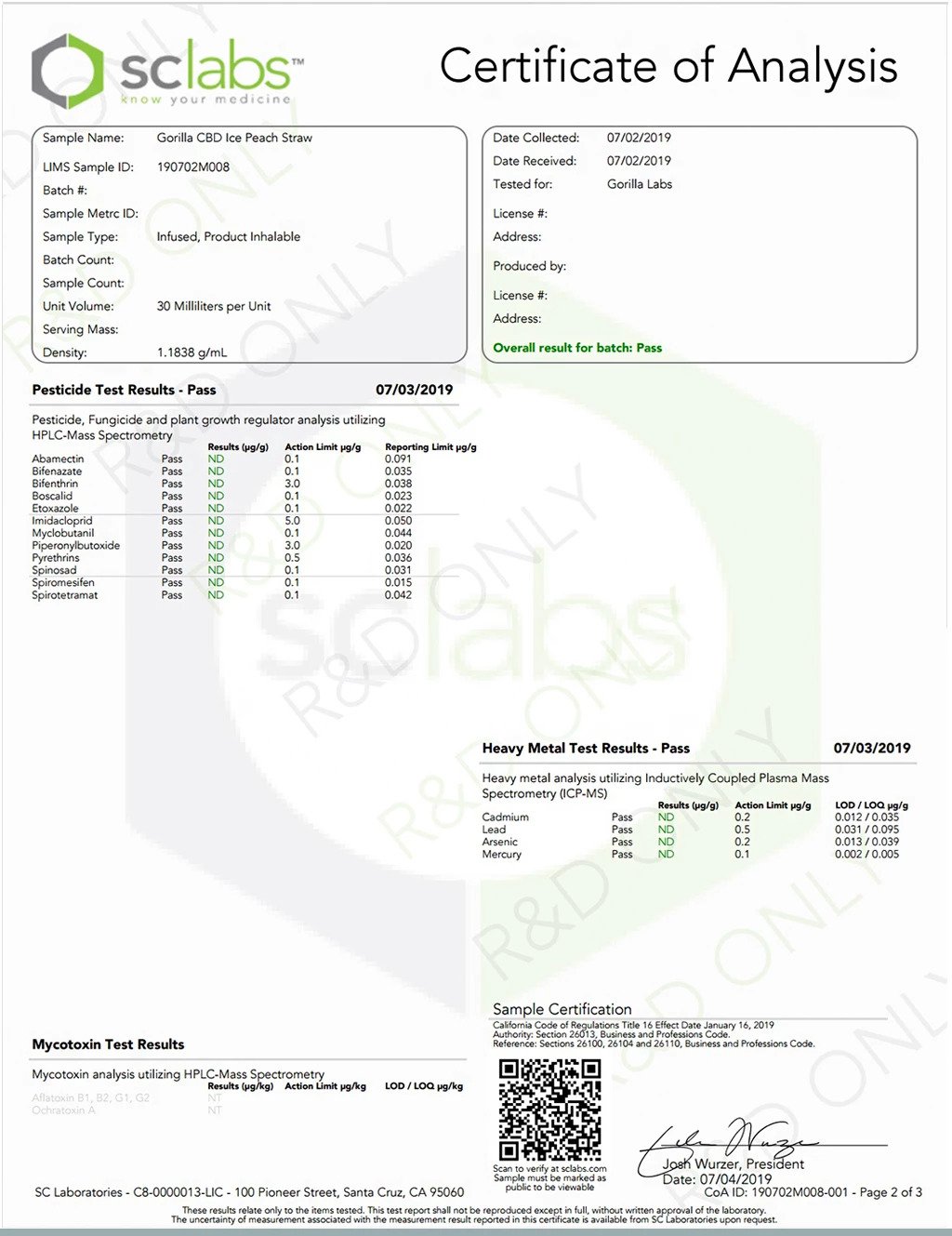The image size is (952, 1236).
Task: Click the 'Scan to verify at sclabs.com' text
Action: pyautogui.click(x=549, y=1169)
